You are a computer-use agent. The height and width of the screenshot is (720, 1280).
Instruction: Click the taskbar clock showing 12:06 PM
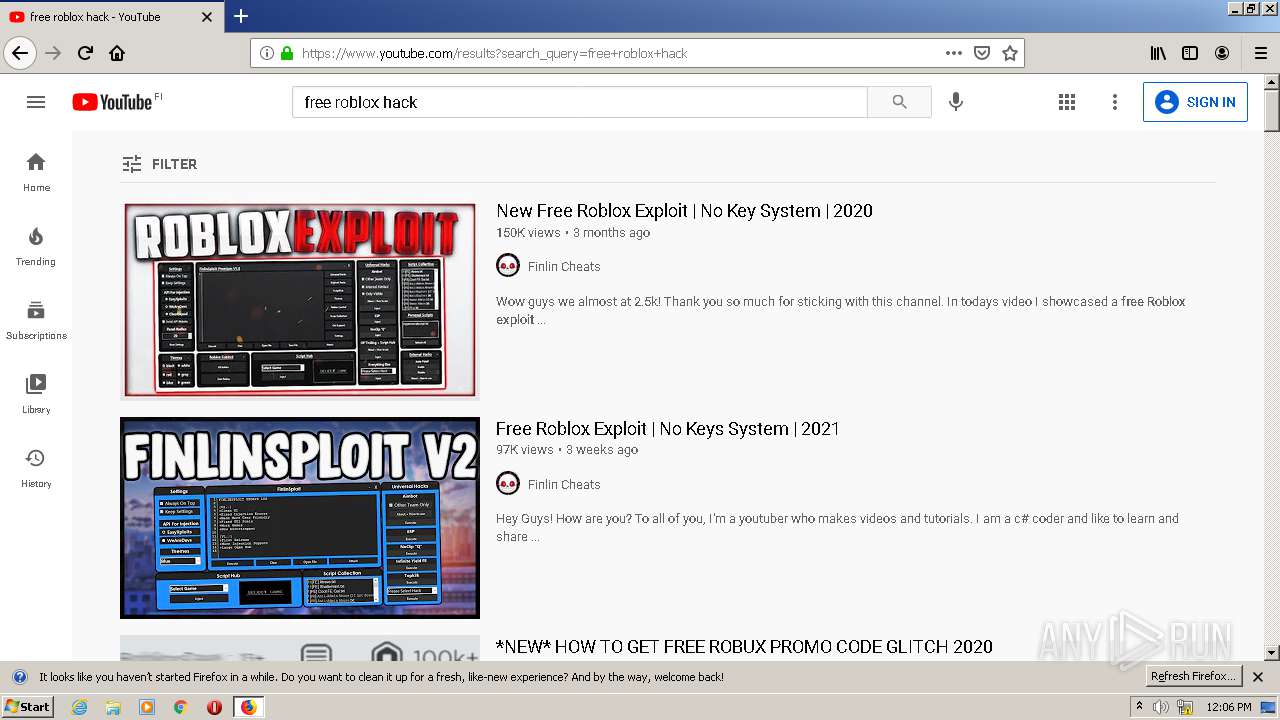(1229, 707)
